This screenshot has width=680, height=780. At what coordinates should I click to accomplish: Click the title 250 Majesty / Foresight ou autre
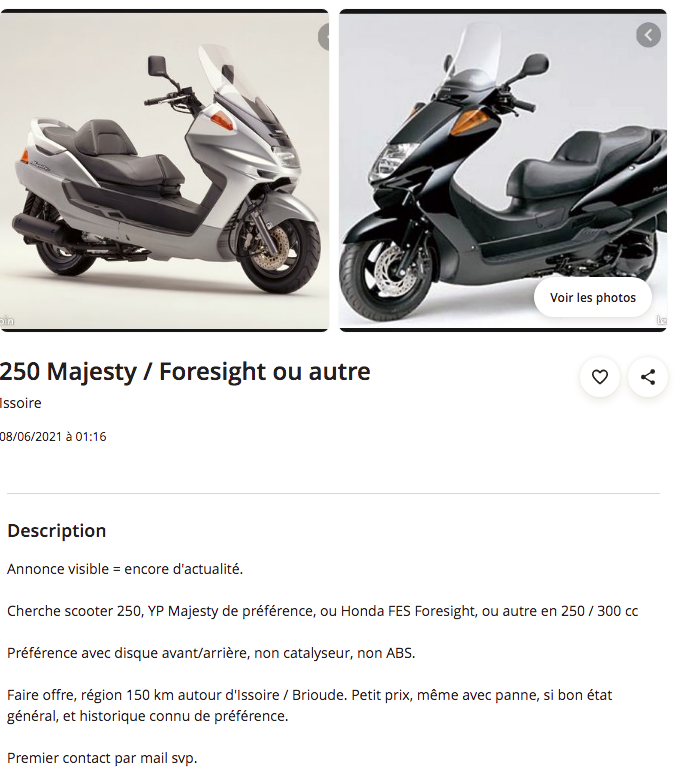coord(185,372)
